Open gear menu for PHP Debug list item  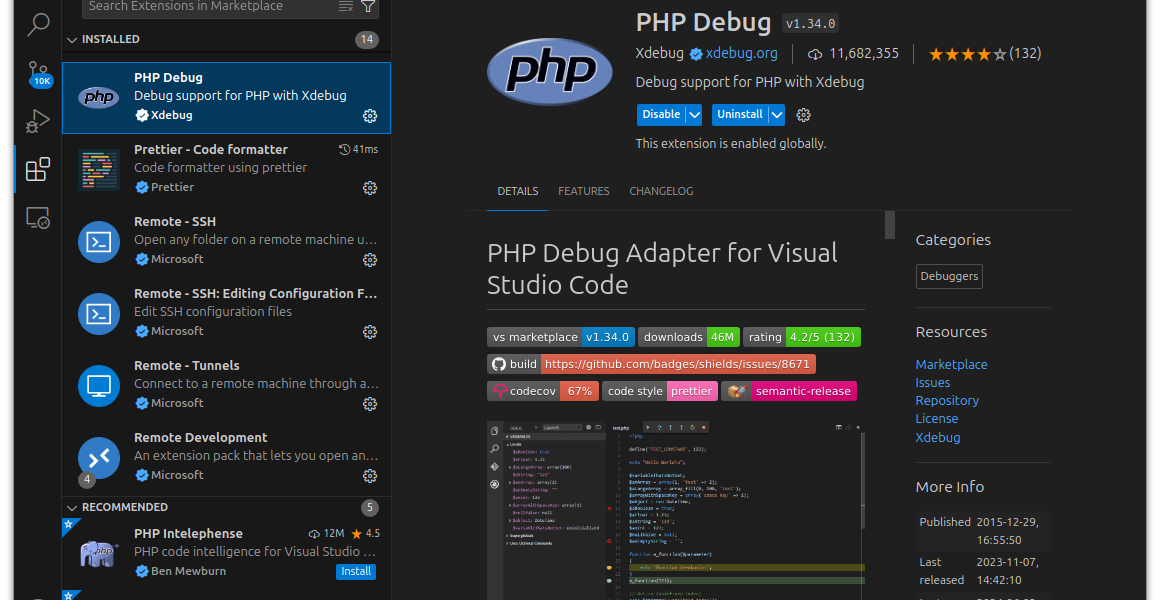tap(370, 115)
